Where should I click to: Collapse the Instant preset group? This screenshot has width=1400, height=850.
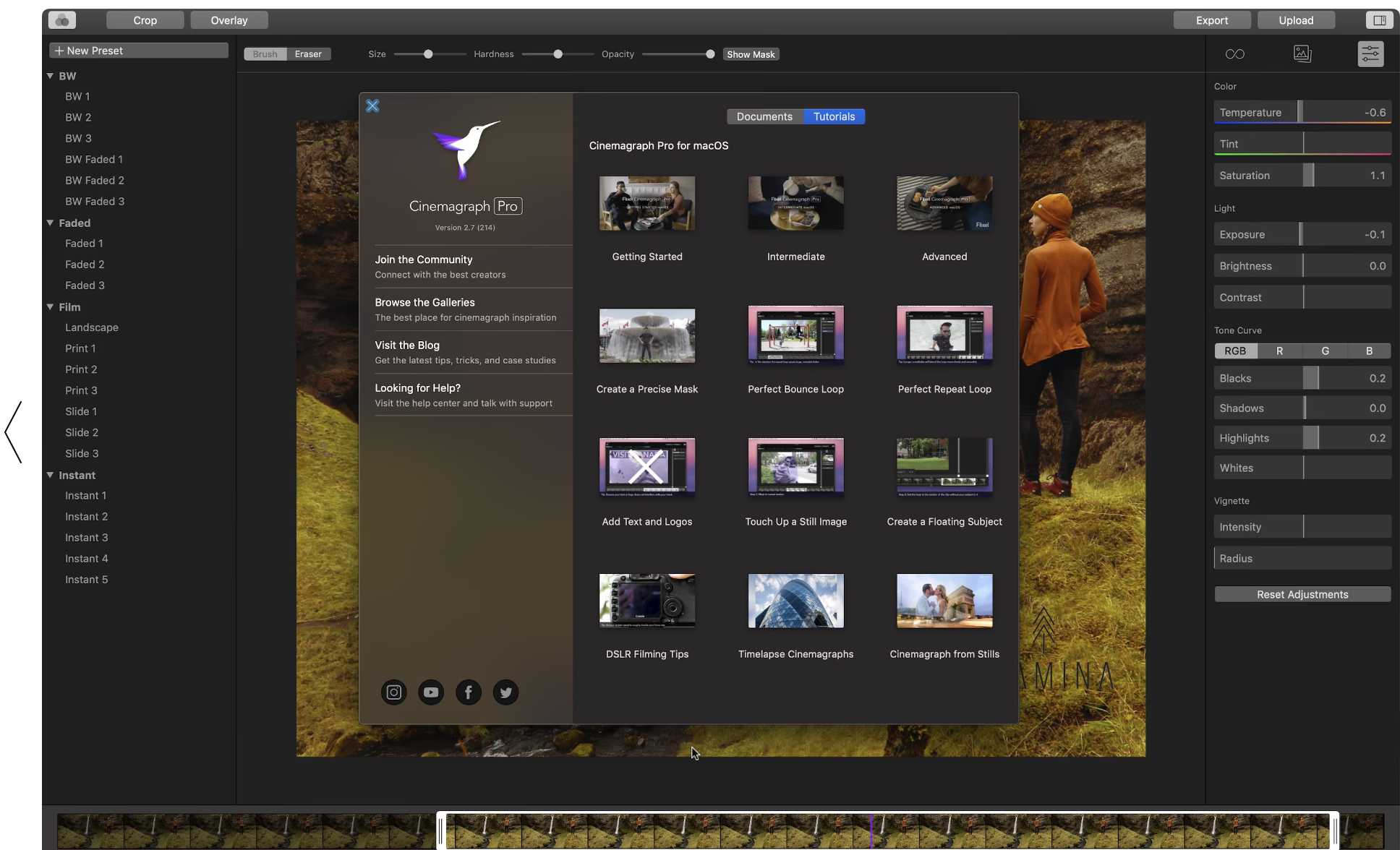(x=51, y=475)
